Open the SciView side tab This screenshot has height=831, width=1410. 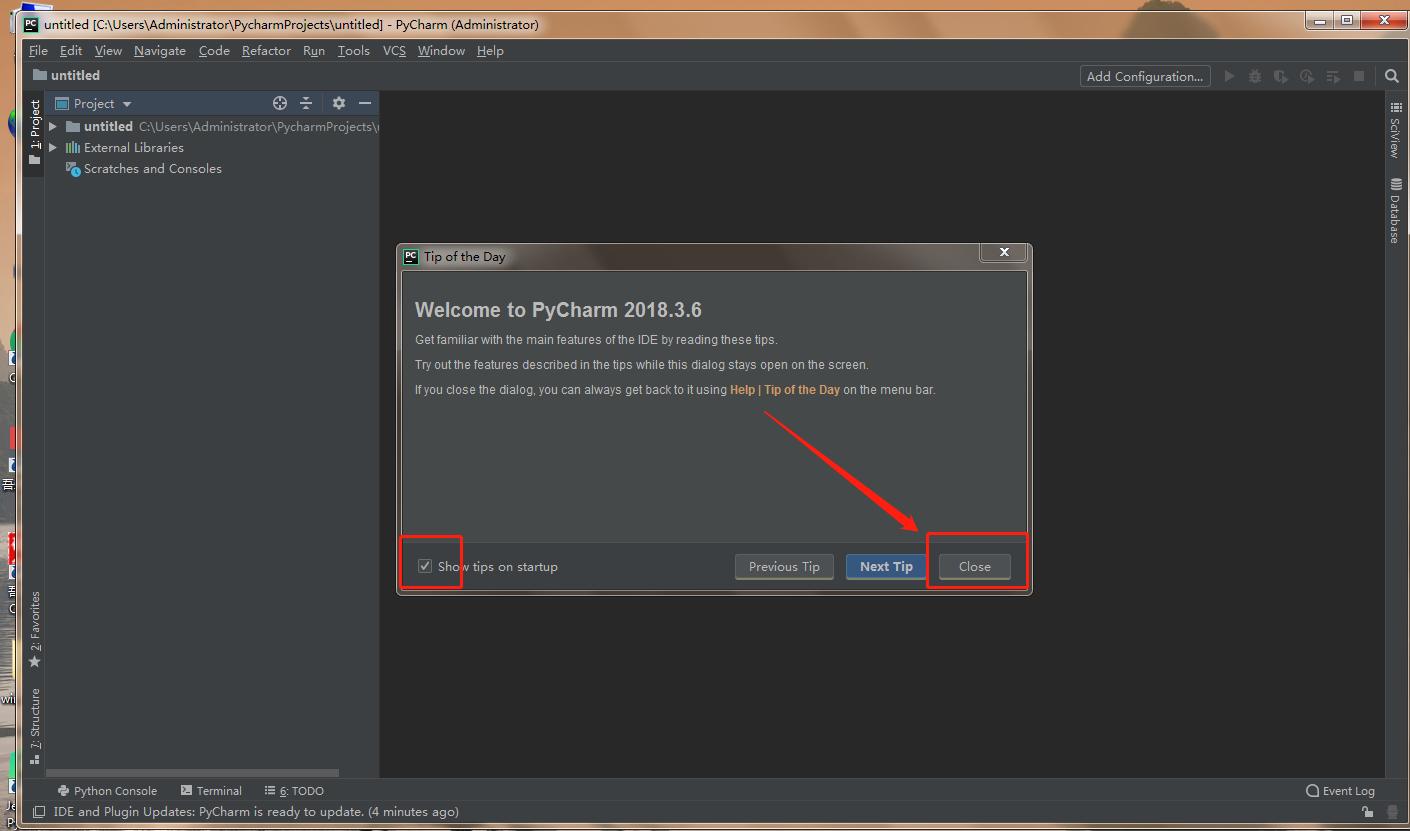click(1395, 131)
